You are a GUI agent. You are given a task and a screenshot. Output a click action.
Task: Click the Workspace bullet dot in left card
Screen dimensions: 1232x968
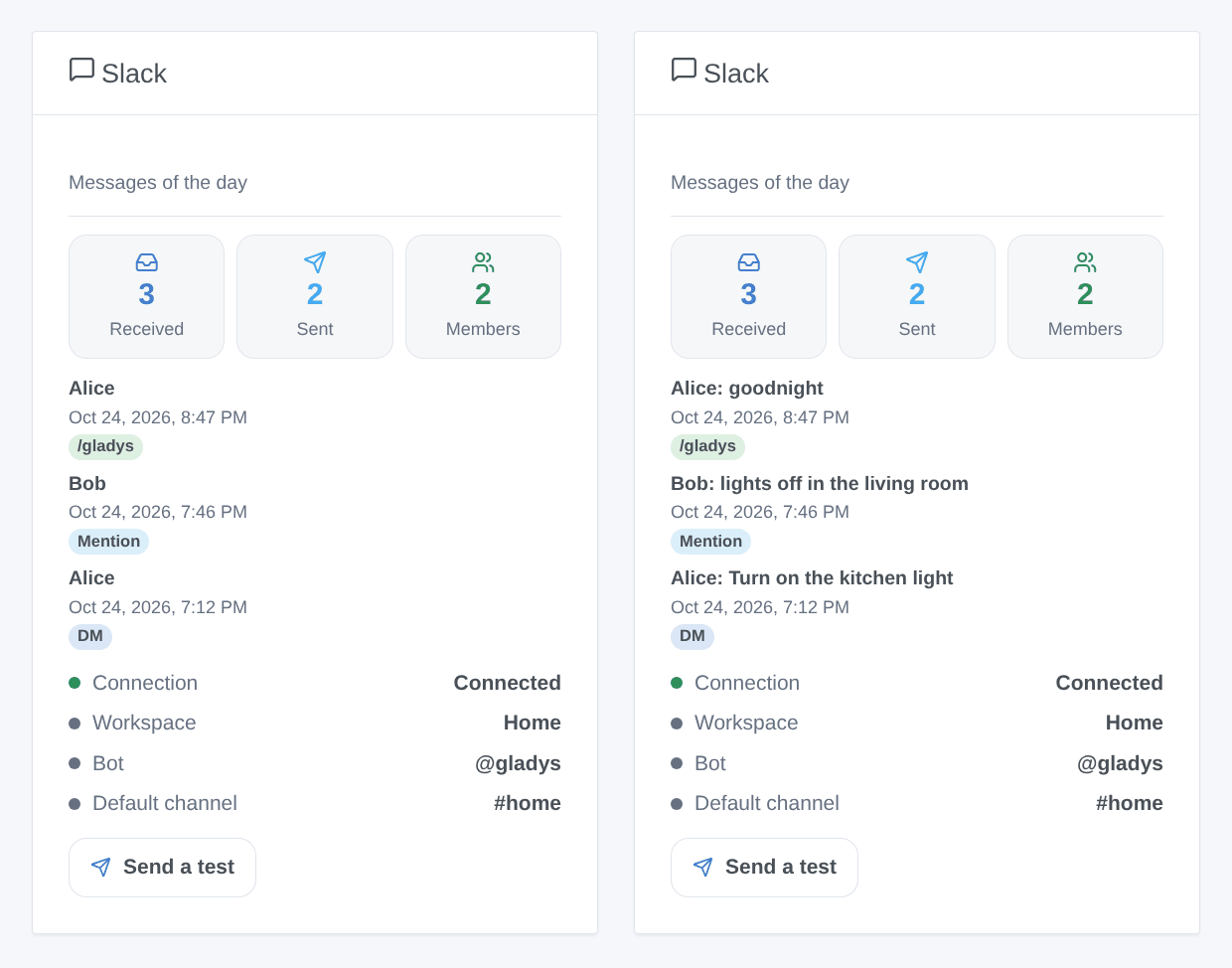[75, 724]
